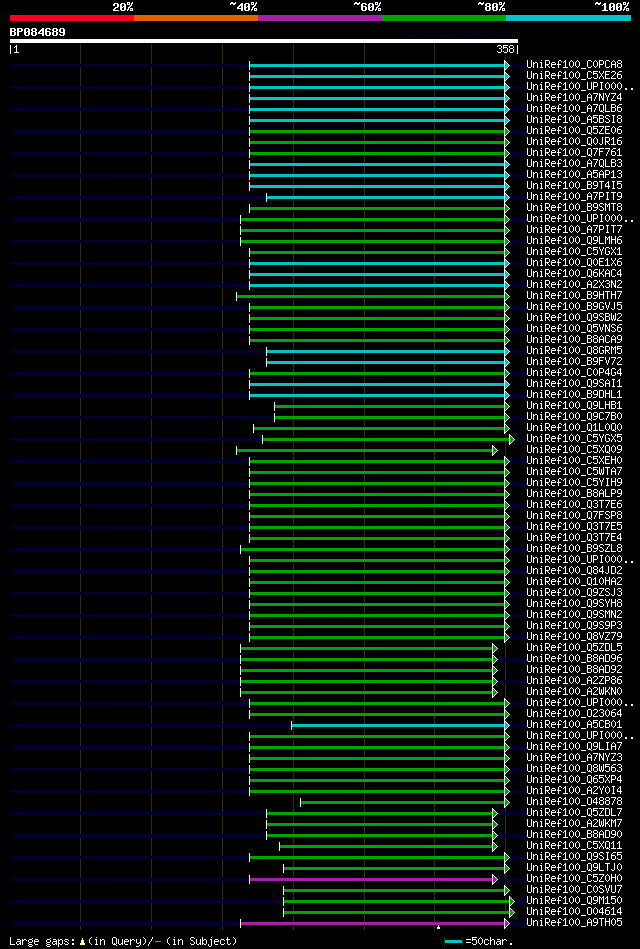Select the UniRef100_O04614 label
Image resolution: width=640 pixels, height=949 pixels.
574,912
